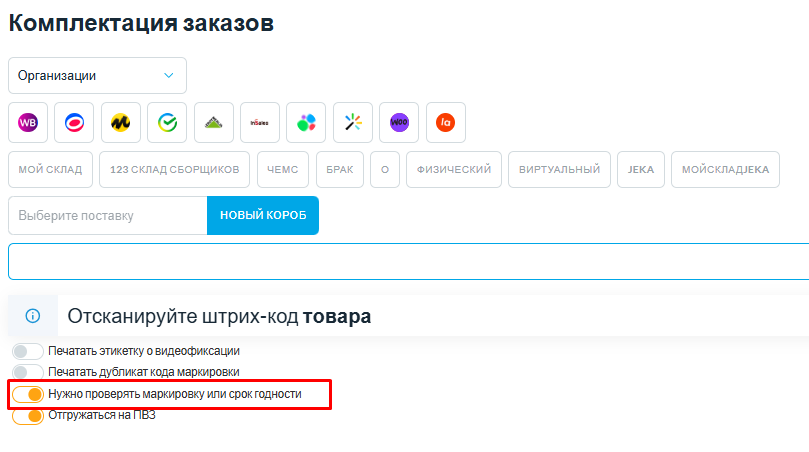This screenshot has height=452, width=809.
Task: Disable marking or expiry date check
Action: point(28,395)
